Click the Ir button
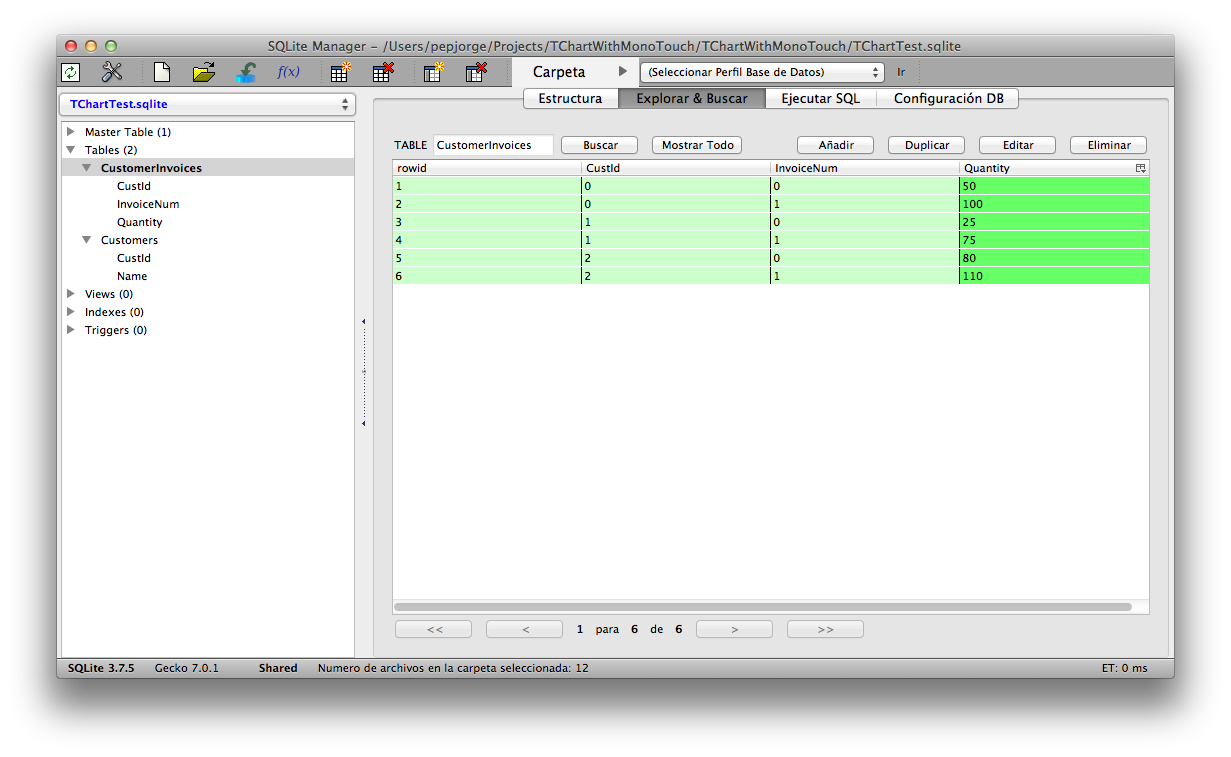 901,72
